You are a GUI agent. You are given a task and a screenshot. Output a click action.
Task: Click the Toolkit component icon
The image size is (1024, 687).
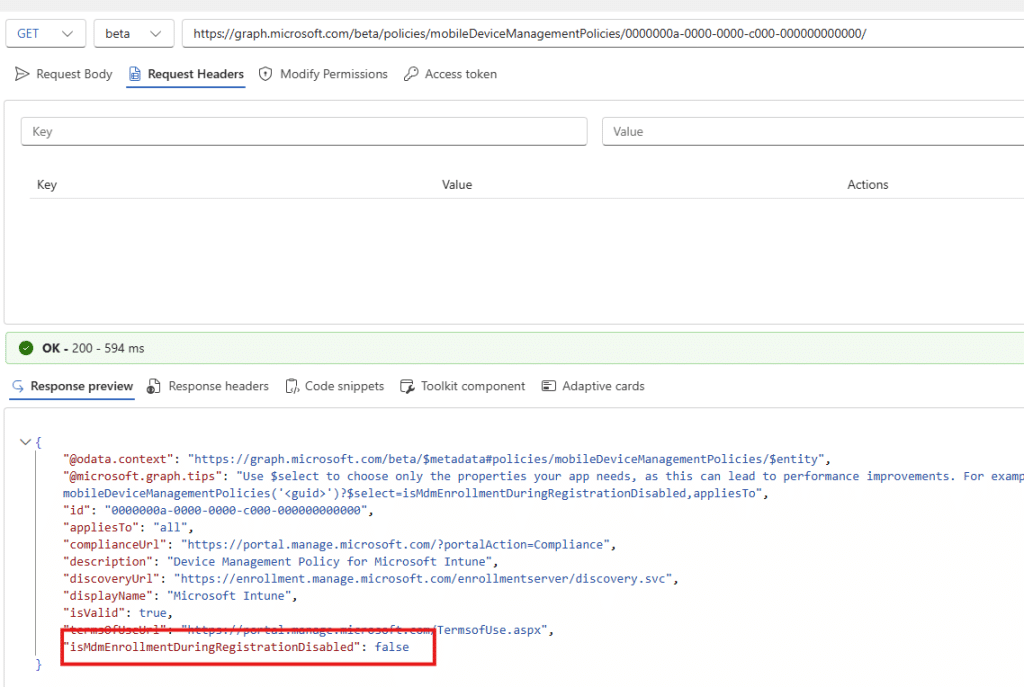pyautogui.click(x=407, y=386)
